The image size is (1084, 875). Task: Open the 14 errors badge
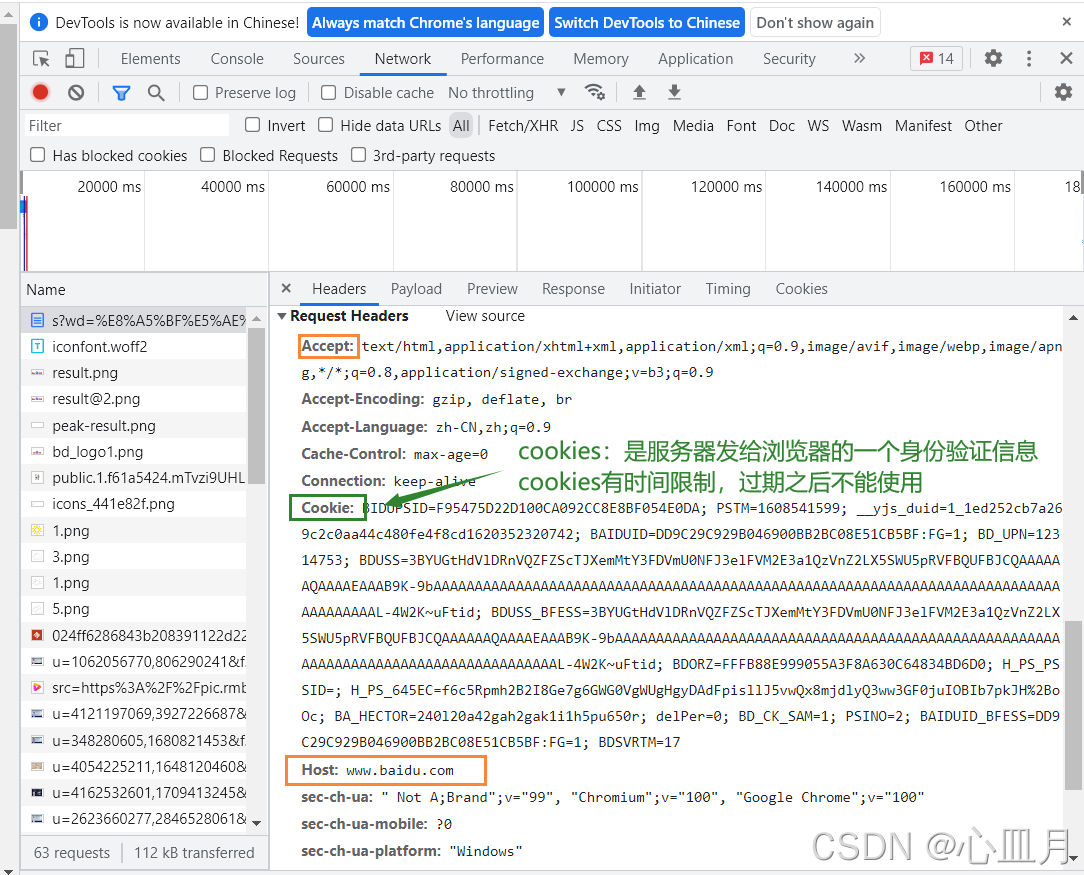point(937,59)
